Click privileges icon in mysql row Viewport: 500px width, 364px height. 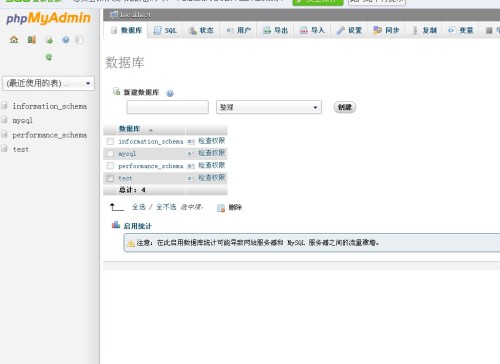tap(191, 153)
